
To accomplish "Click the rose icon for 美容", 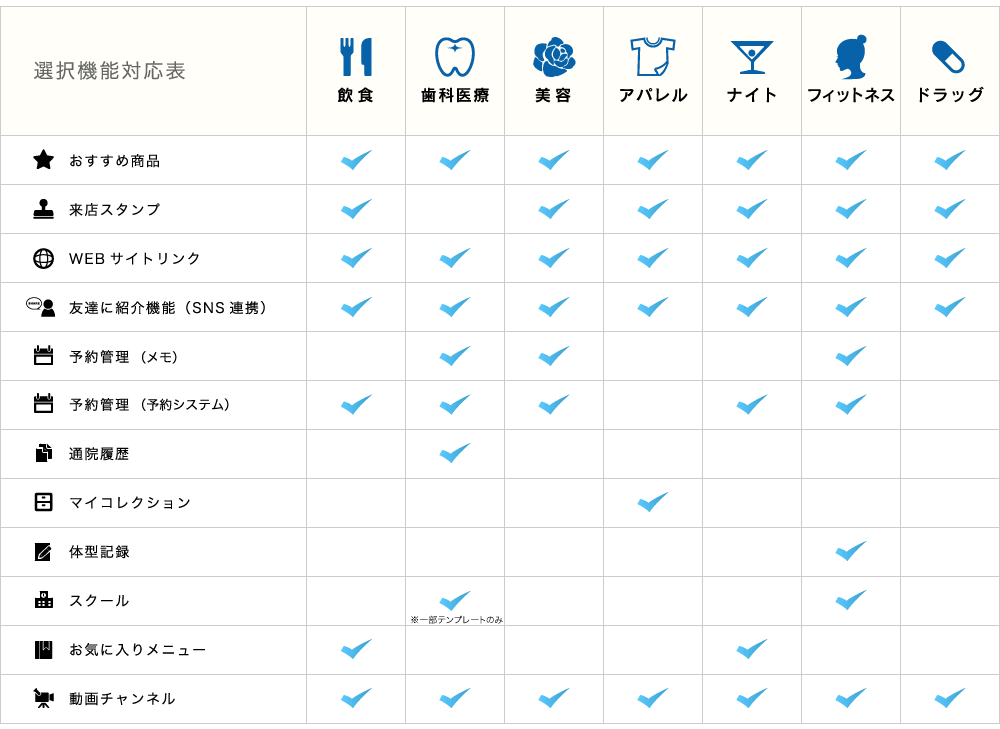I will [x=553, y=57].
